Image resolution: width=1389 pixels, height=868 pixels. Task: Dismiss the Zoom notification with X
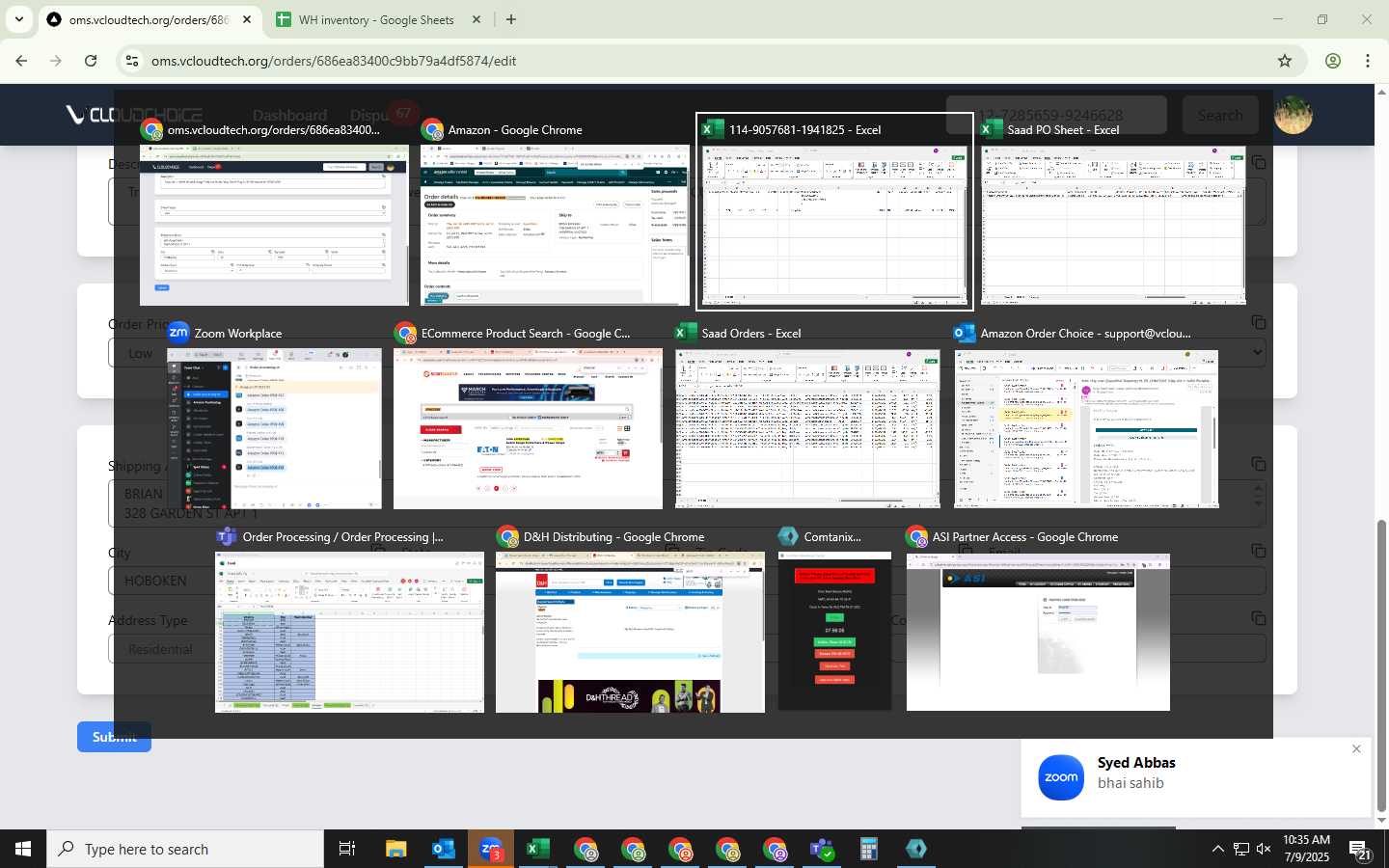pyautogui.click(x=1356, y=749)
